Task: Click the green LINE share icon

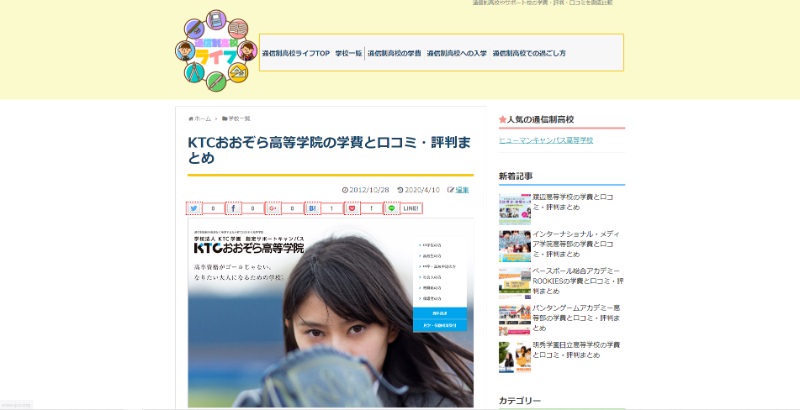Action: [x=391, y=208]
